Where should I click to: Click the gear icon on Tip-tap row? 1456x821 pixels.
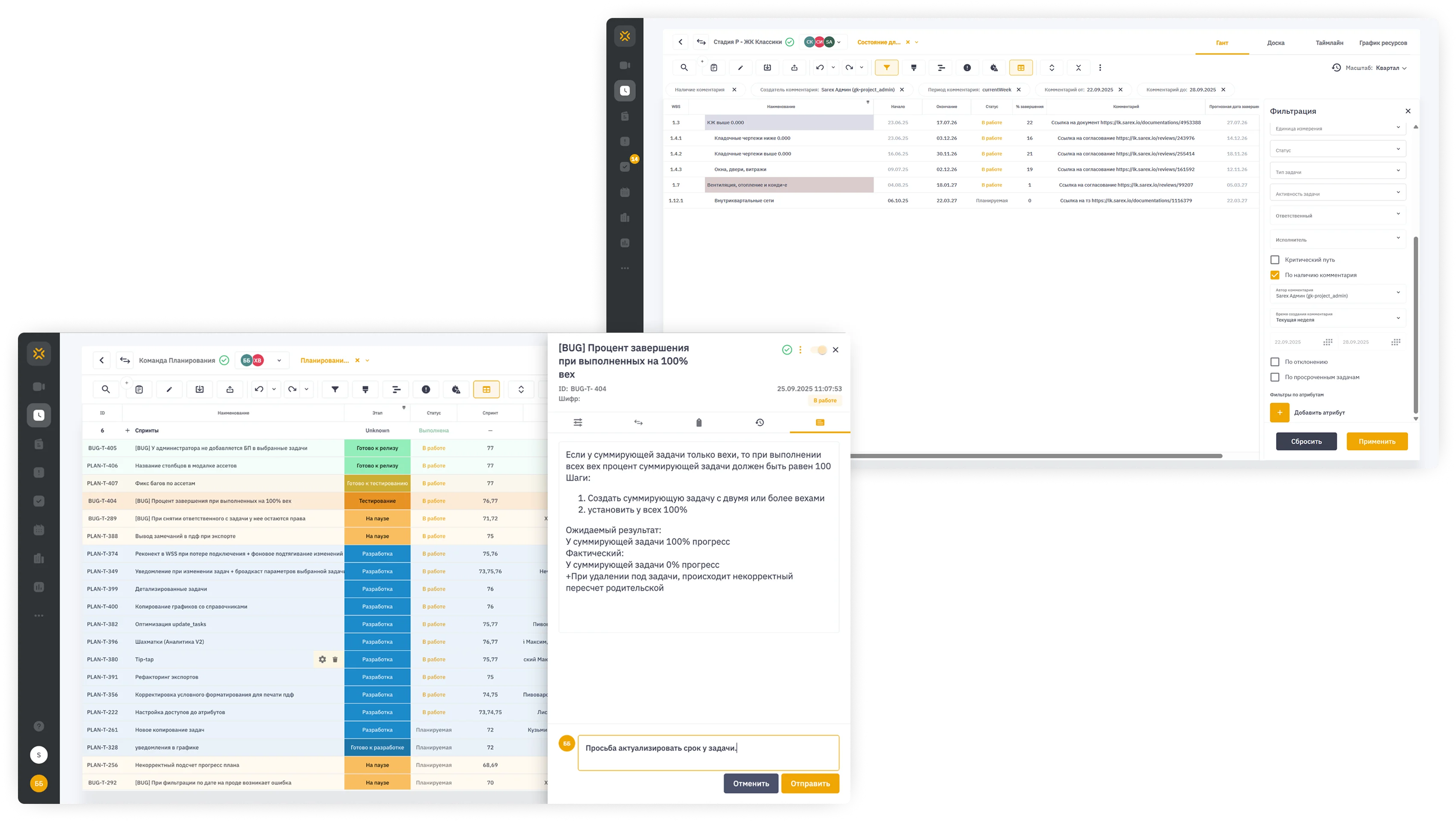322,659
